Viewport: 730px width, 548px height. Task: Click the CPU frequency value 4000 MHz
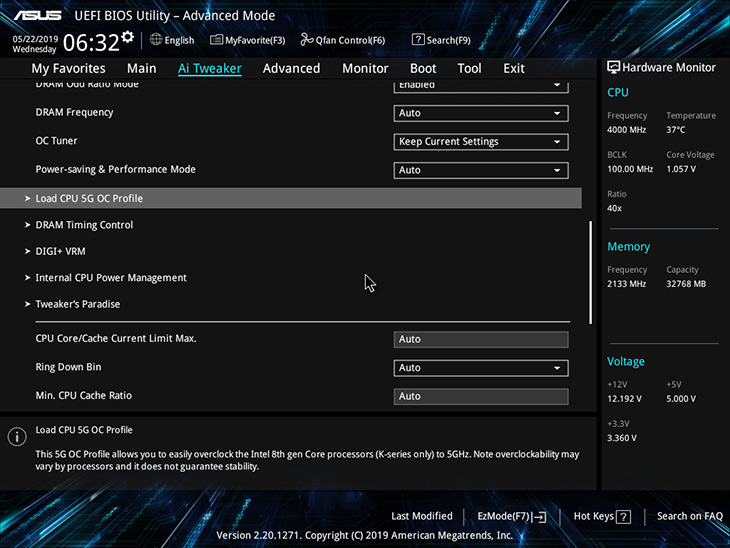626,130
